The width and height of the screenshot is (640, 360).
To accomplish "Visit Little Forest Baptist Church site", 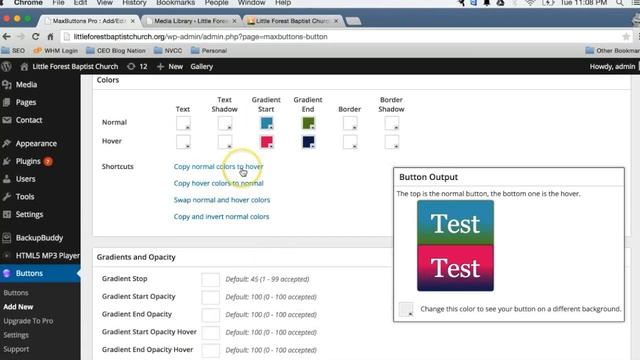I will click(70, 66).
